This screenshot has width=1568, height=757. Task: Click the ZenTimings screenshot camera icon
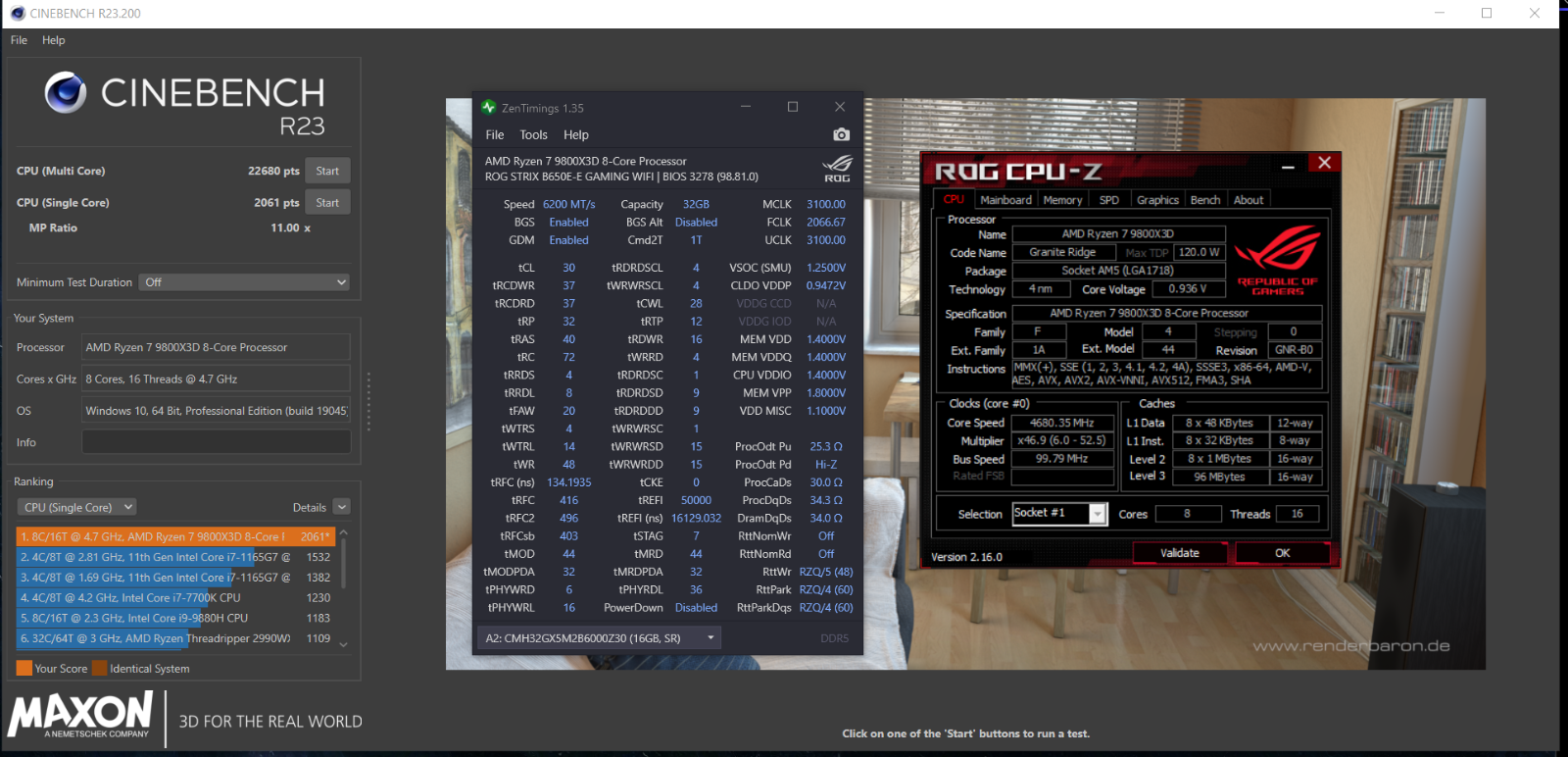click(x=841, y=134)
